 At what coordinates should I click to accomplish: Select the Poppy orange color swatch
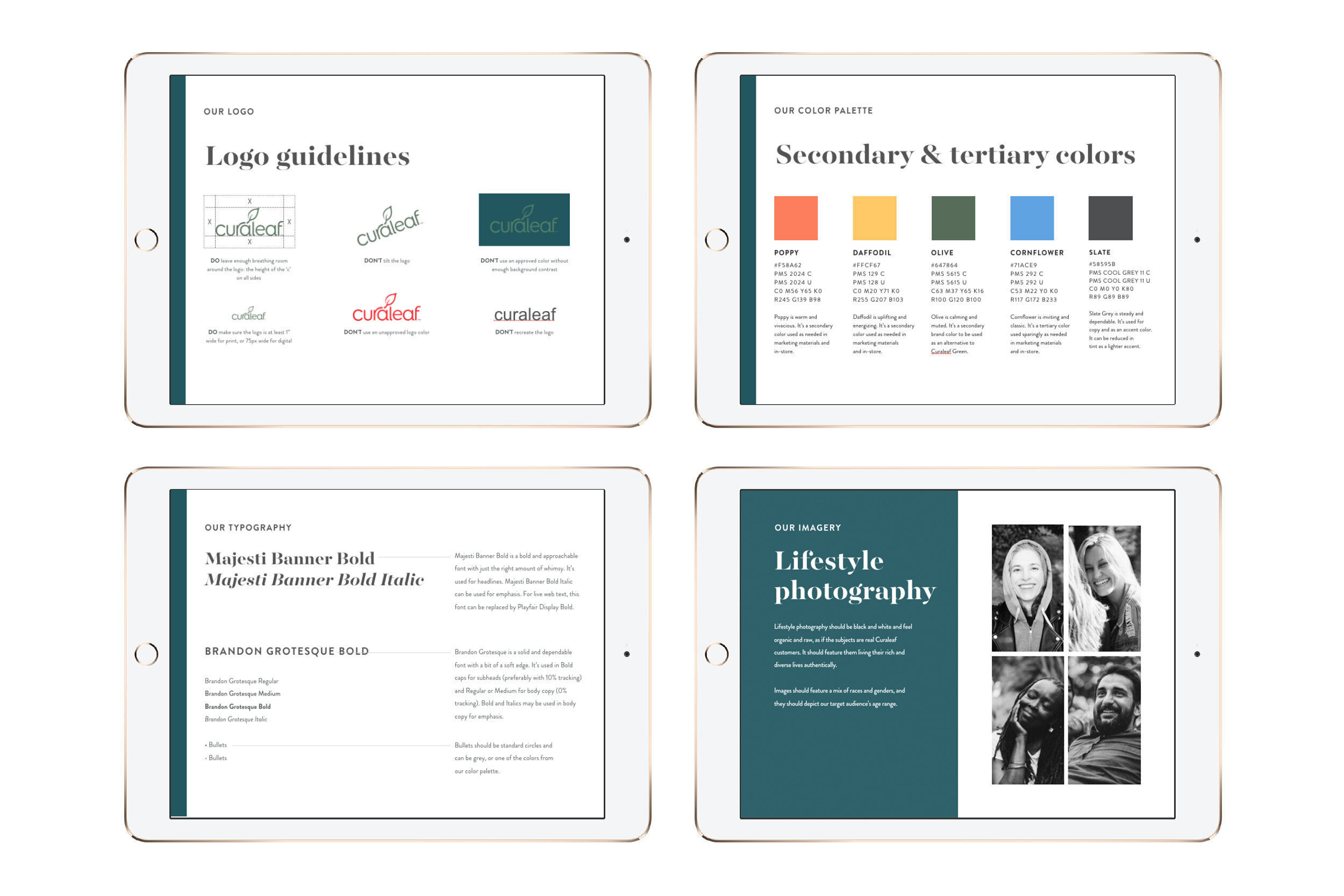click(x=796, y=218)
